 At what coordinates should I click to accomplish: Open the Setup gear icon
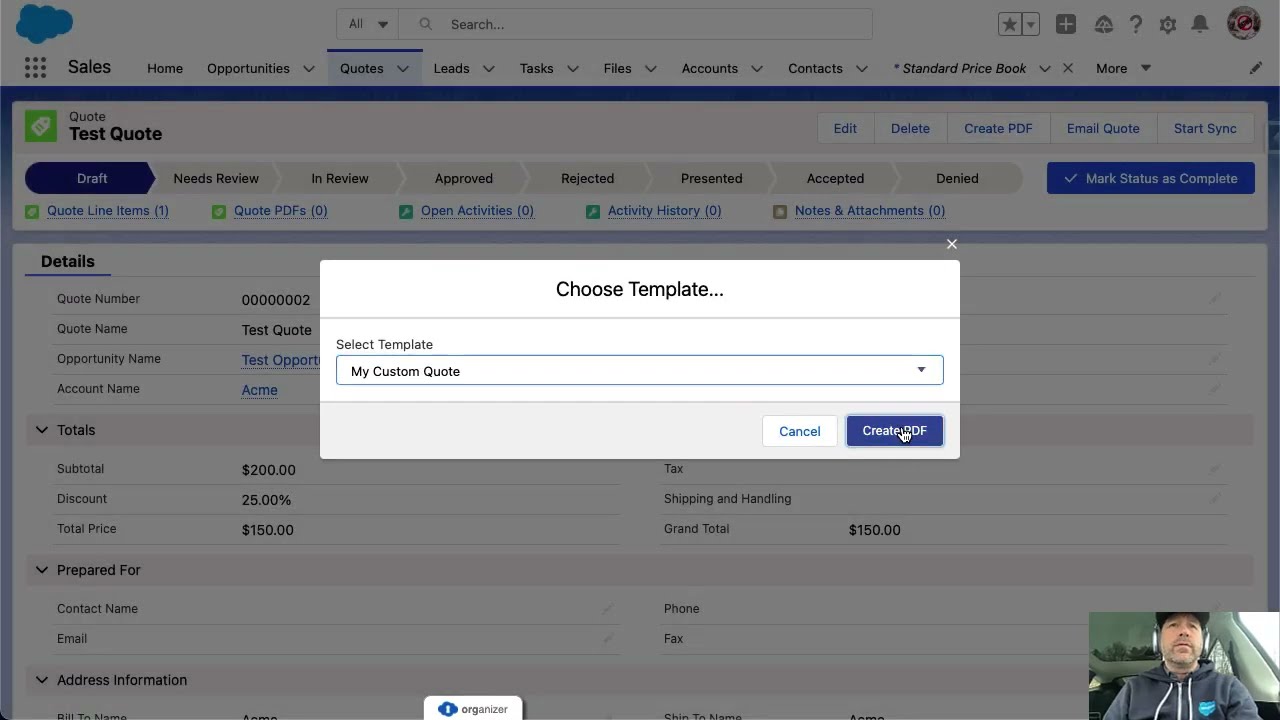1168,25
